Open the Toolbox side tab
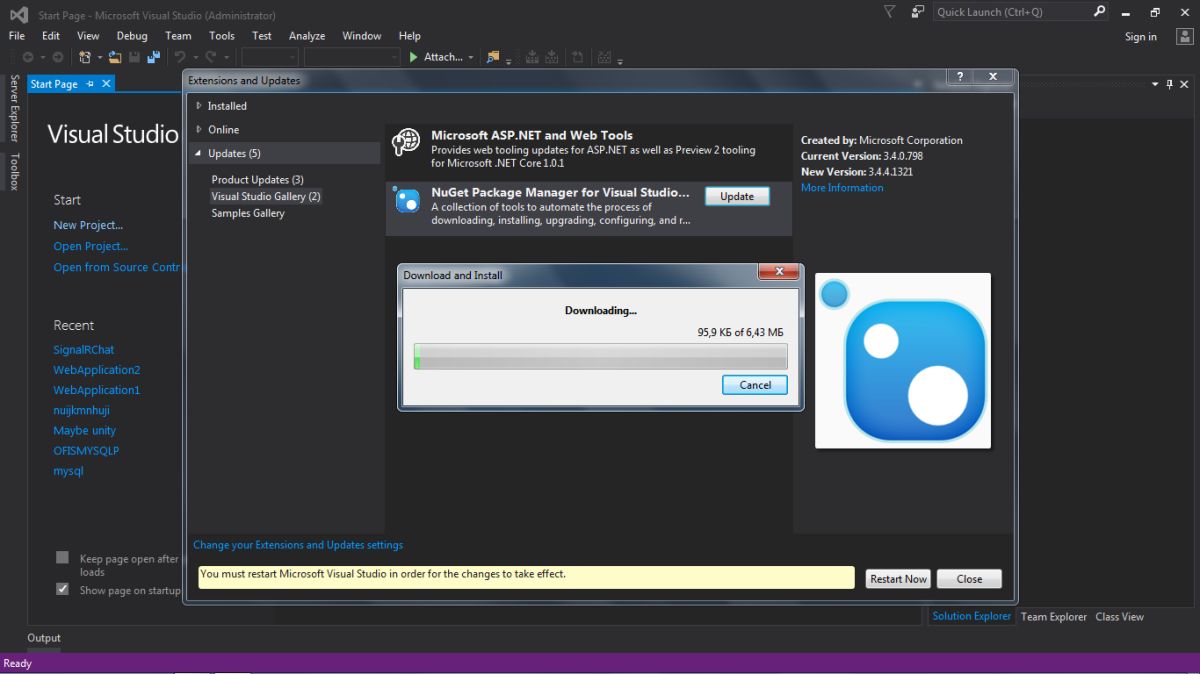This screenshot has height=674, width=1200. pyautogui.click(x=14, y=171)
